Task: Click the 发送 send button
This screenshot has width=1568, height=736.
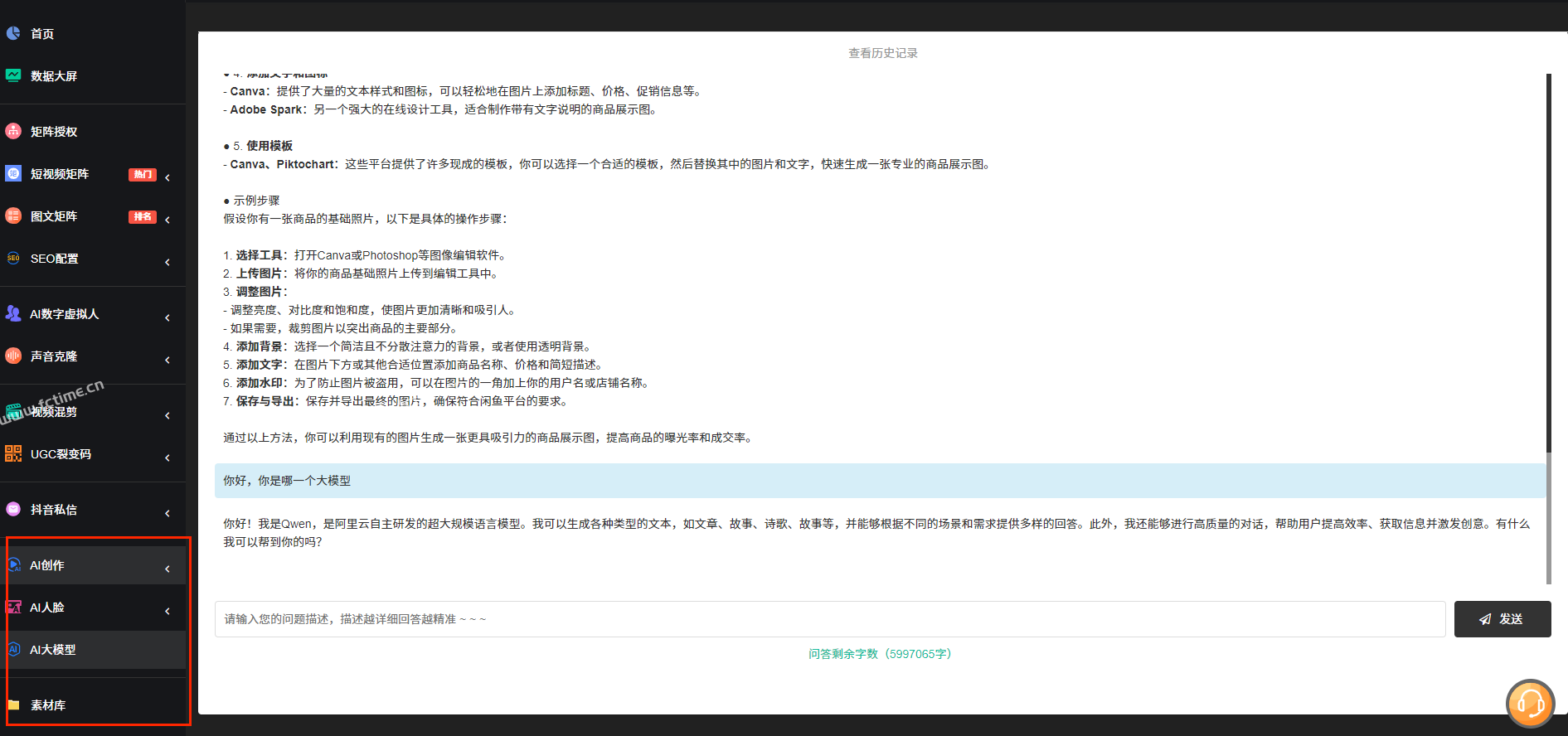Action: [x=1502, y=619]
